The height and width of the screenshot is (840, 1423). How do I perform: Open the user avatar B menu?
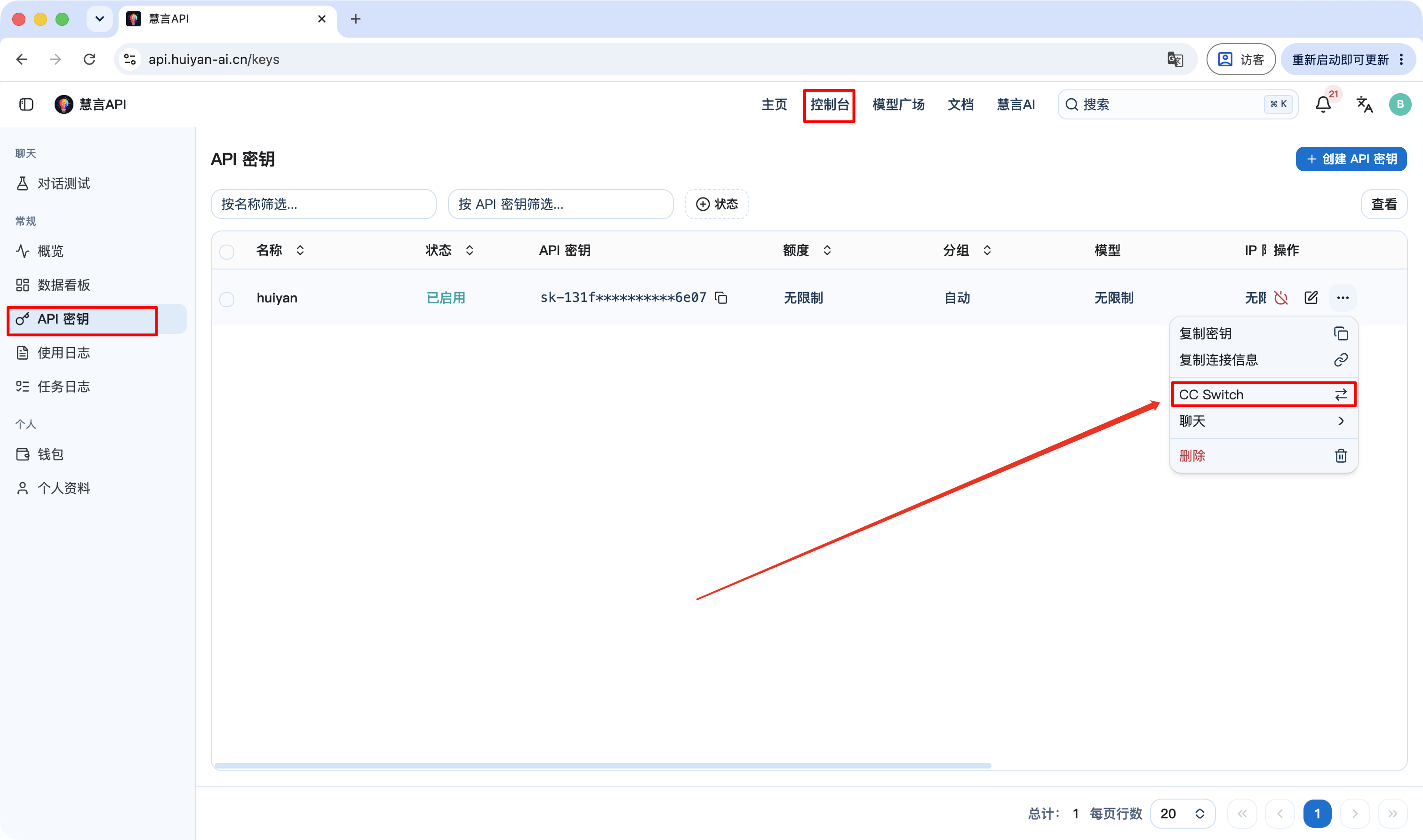click(x=1400, y=104)
